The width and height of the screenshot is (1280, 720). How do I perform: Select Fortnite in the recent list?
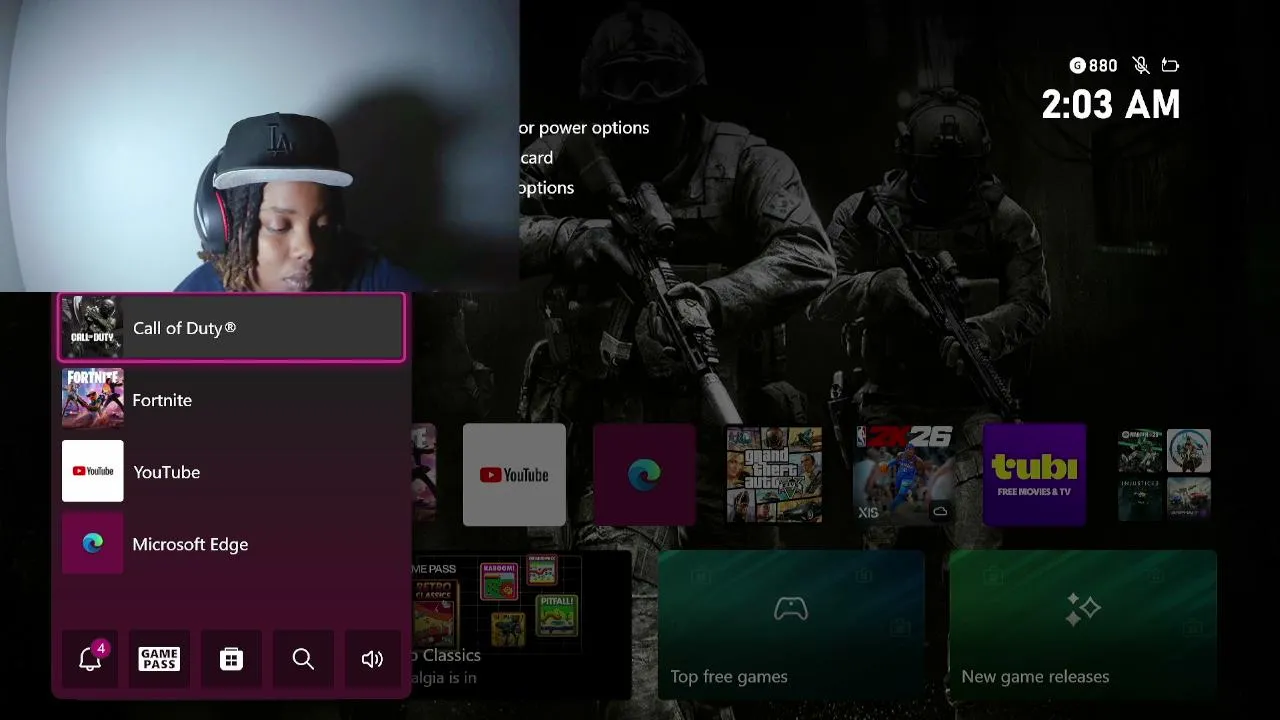231,400
